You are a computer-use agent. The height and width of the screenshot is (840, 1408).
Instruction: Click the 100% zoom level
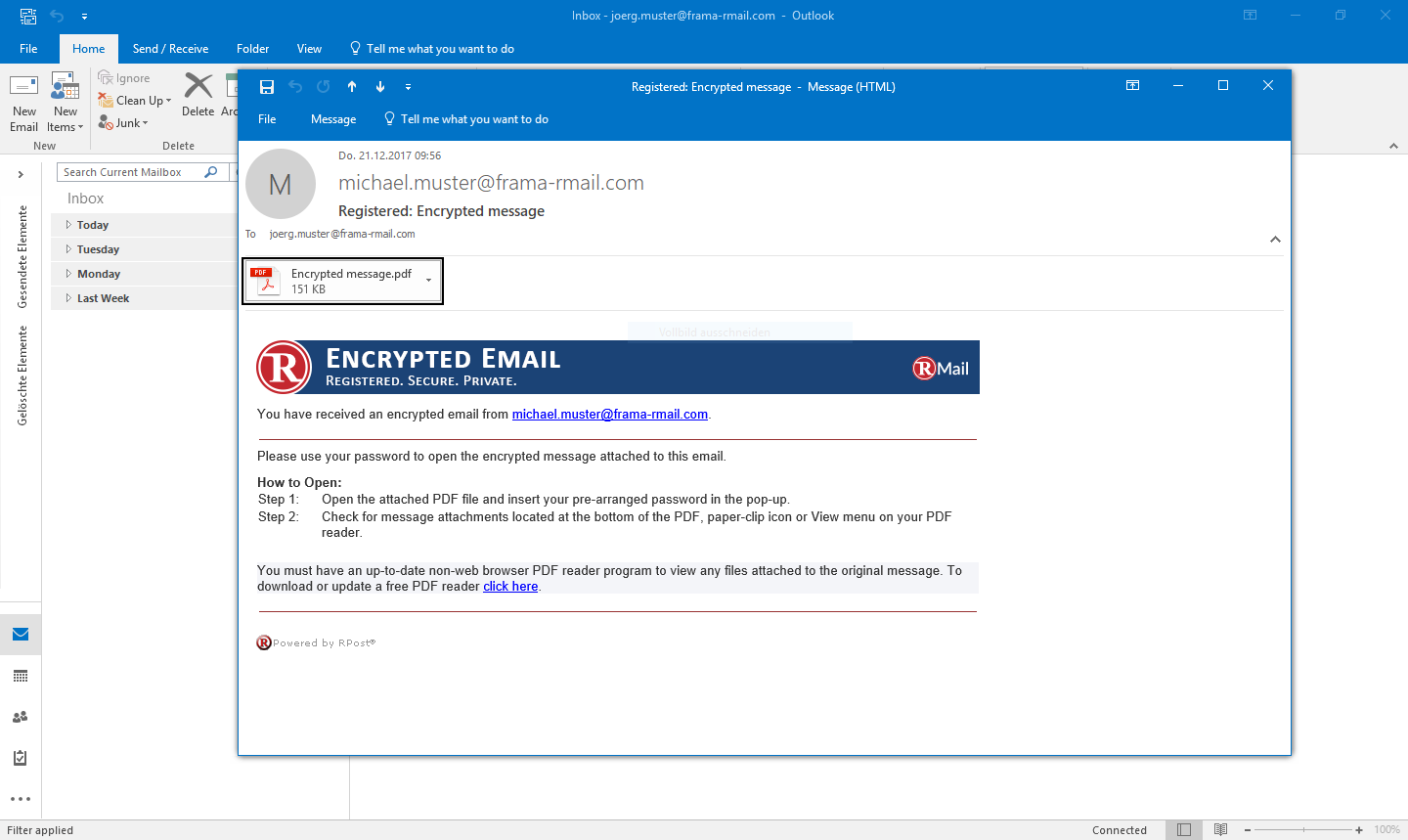tap(1386, 830)
